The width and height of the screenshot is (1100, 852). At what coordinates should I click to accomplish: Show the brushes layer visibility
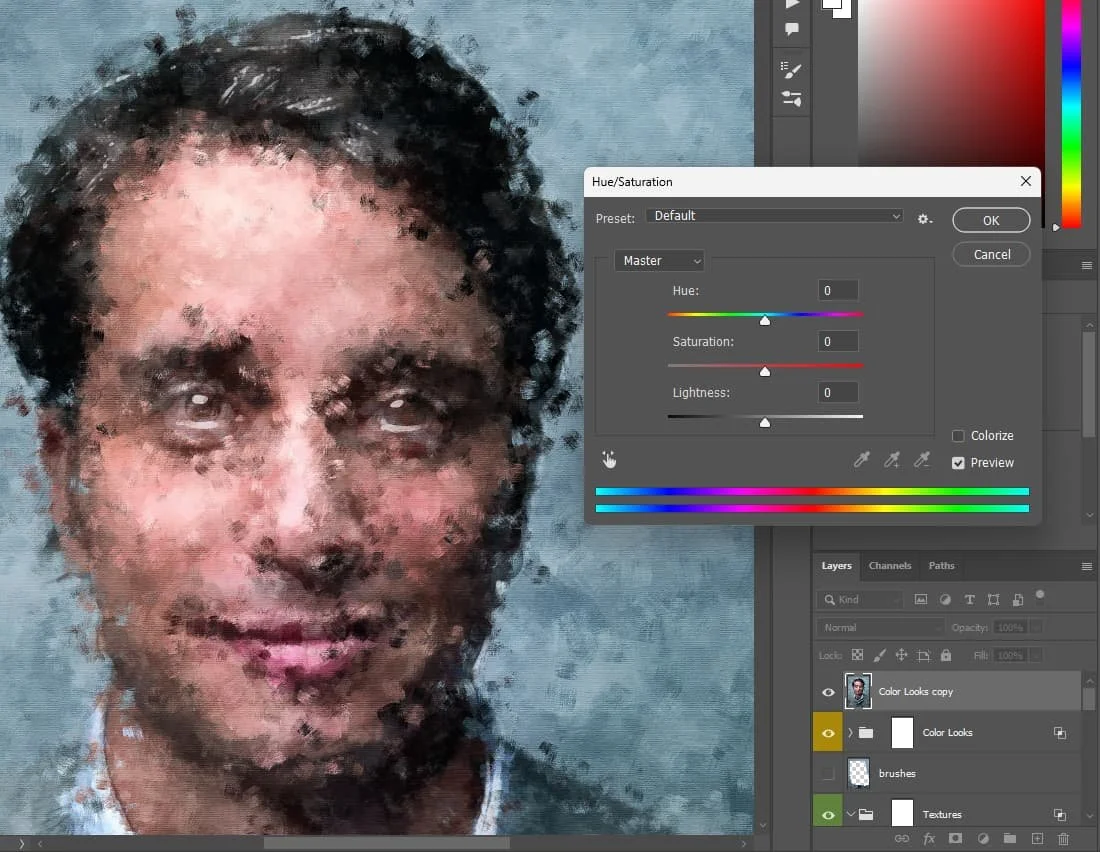(x=828, y=773)
